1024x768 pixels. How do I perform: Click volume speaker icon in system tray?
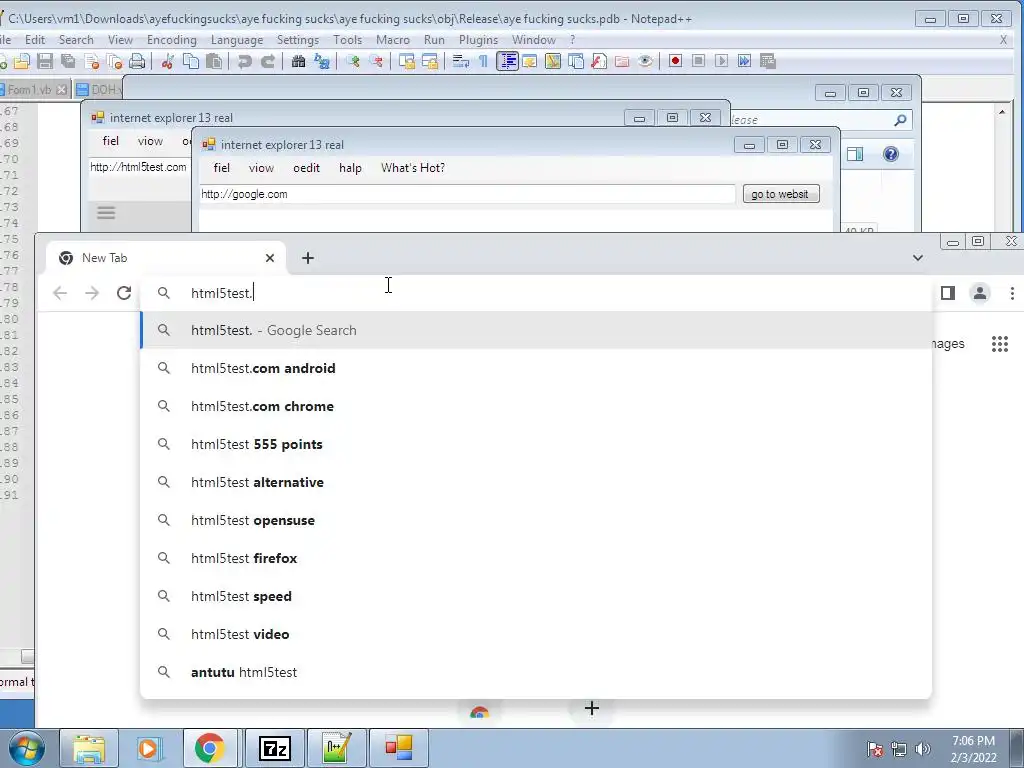click(x=922, y=749)
